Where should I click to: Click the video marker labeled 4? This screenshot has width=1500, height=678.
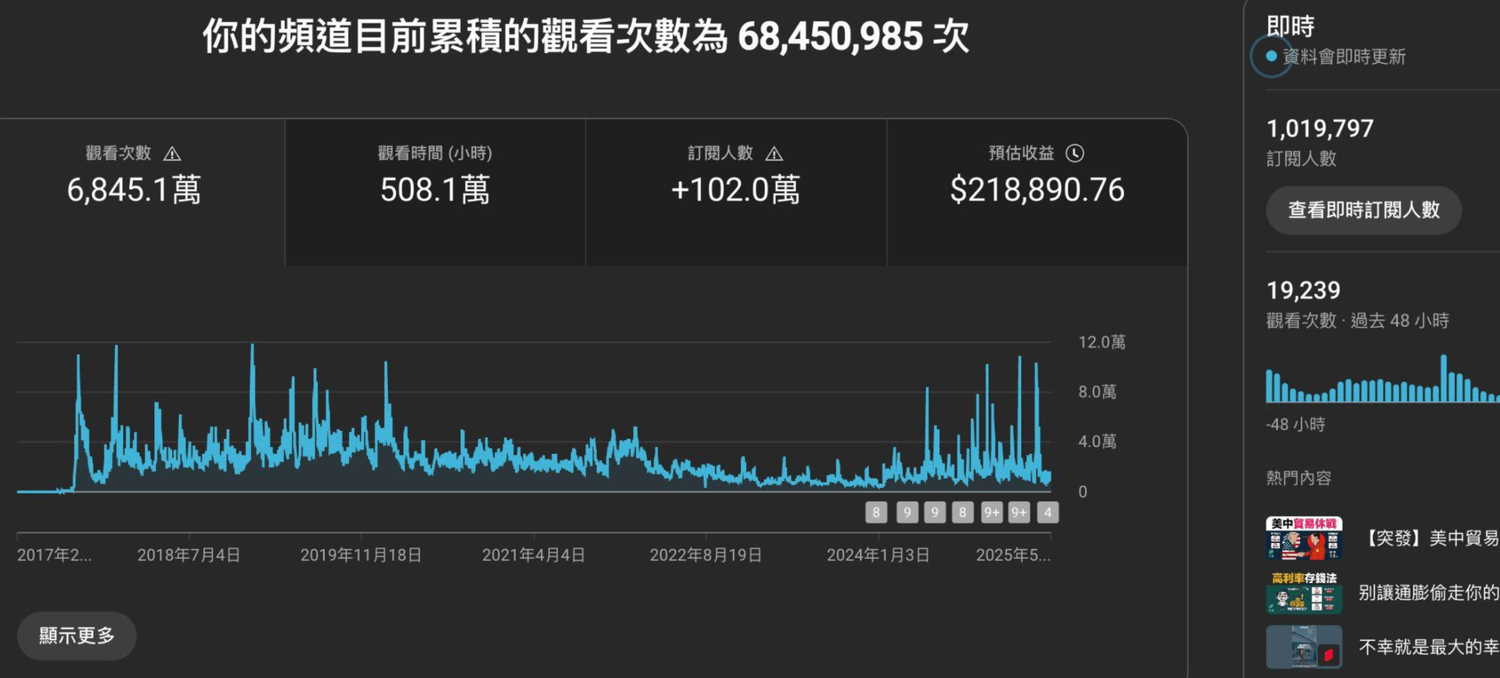[x=1048, y=513]
